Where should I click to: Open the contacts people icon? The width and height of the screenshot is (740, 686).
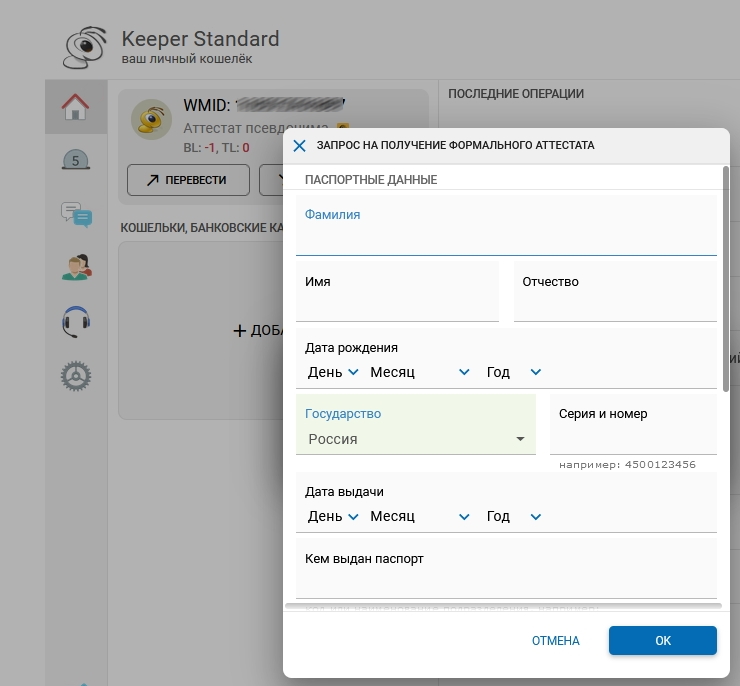[x=76, y=267]
